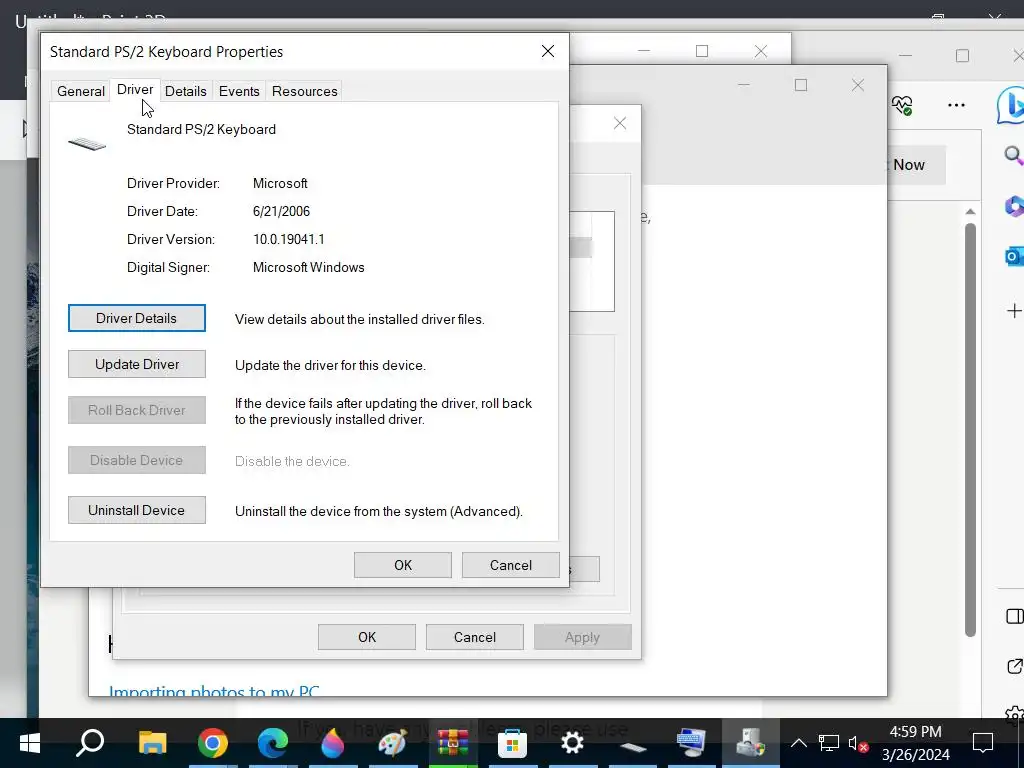Image resolution: width=1024 pixels, height=768 pixels.
Task: Open the Edge sidebar search icon
Action: [1013, 155]
